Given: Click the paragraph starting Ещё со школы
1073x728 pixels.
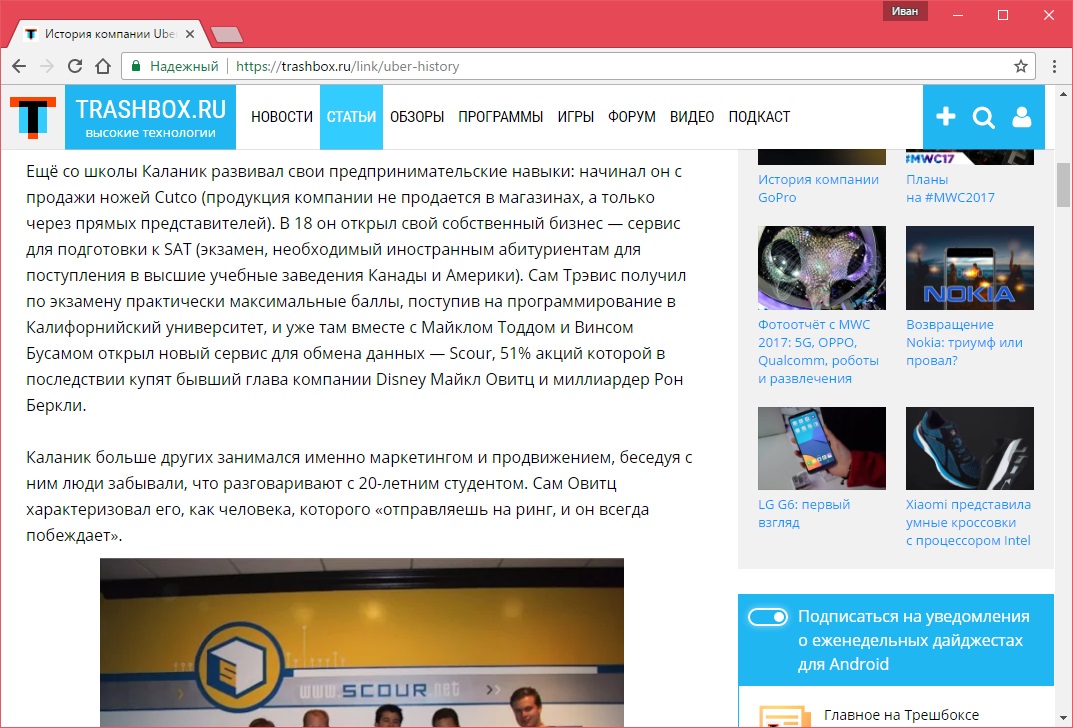Looking at the screenshot, I should pyautogui.click(x=356, y=288).
